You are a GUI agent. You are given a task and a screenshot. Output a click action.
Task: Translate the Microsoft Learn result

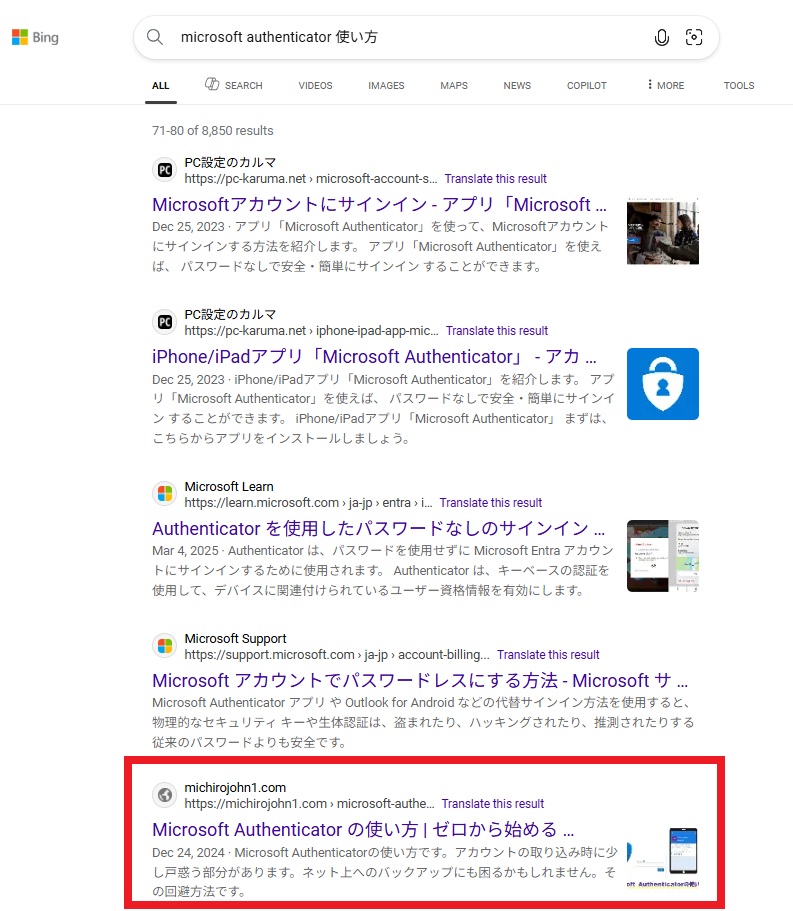click(490, 503)
